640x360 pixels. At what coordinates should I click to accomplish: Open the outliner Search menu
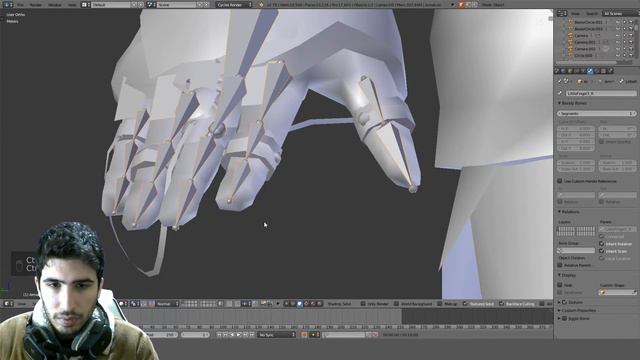[591, 13]
